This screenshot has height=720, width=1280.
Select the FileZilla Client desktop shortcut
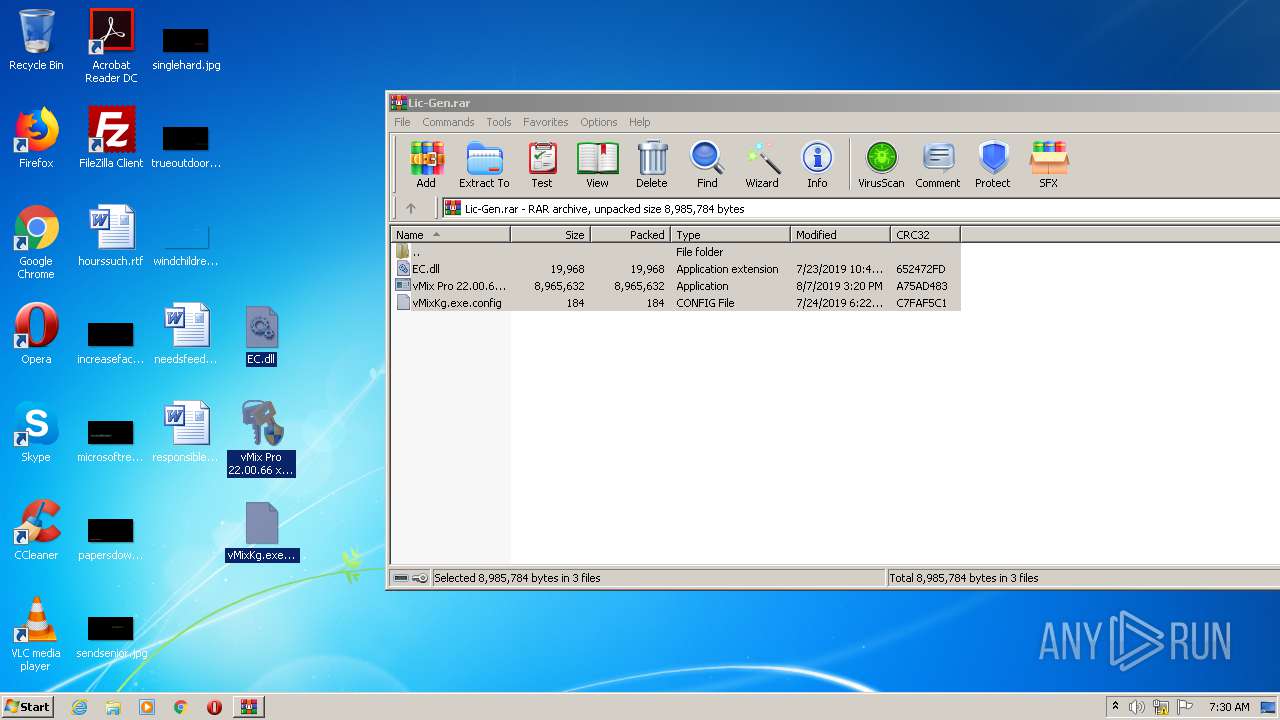coord(111,138)
